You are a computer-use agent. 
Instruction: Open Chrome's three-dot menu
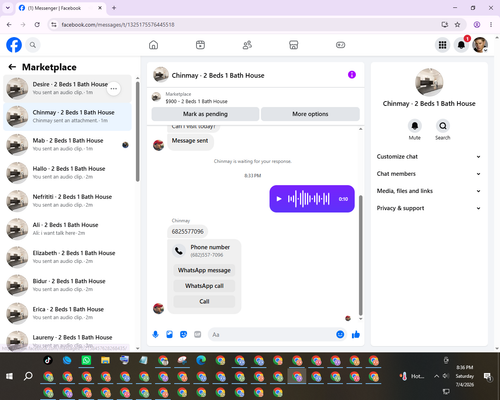(491, 25)
